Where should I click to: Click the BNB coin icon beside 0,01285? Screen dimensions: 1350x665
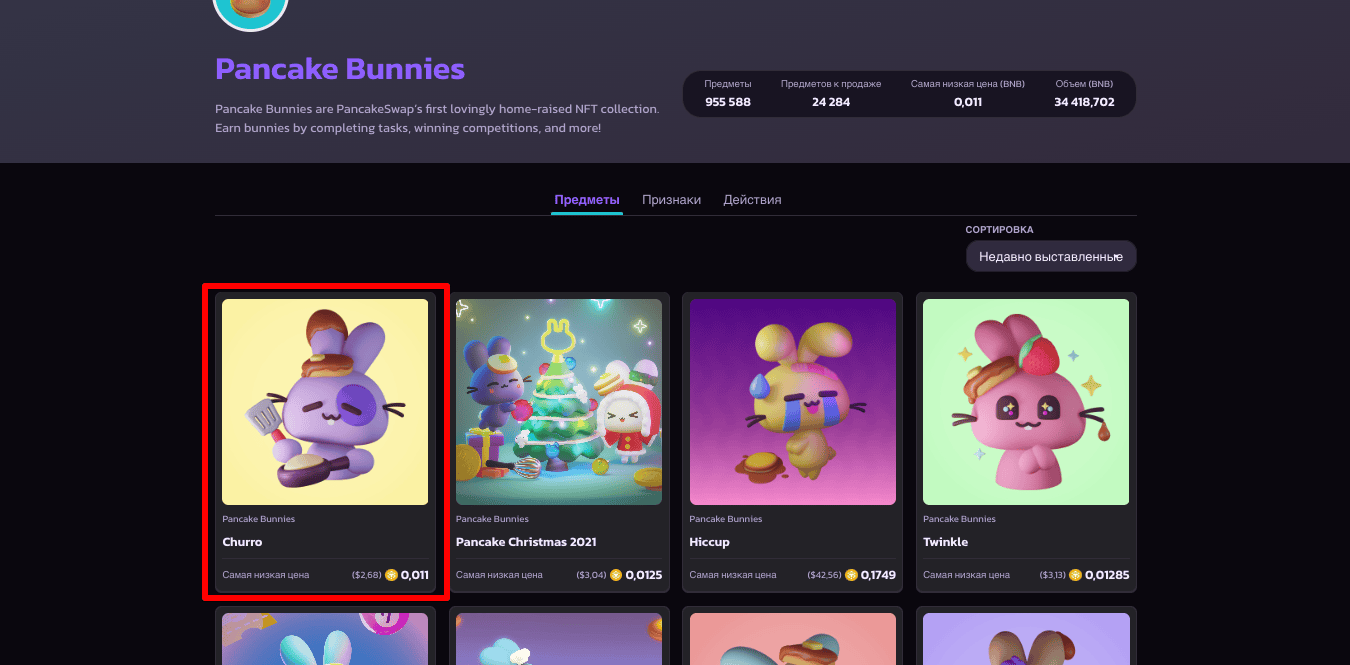click(1076, 575)
